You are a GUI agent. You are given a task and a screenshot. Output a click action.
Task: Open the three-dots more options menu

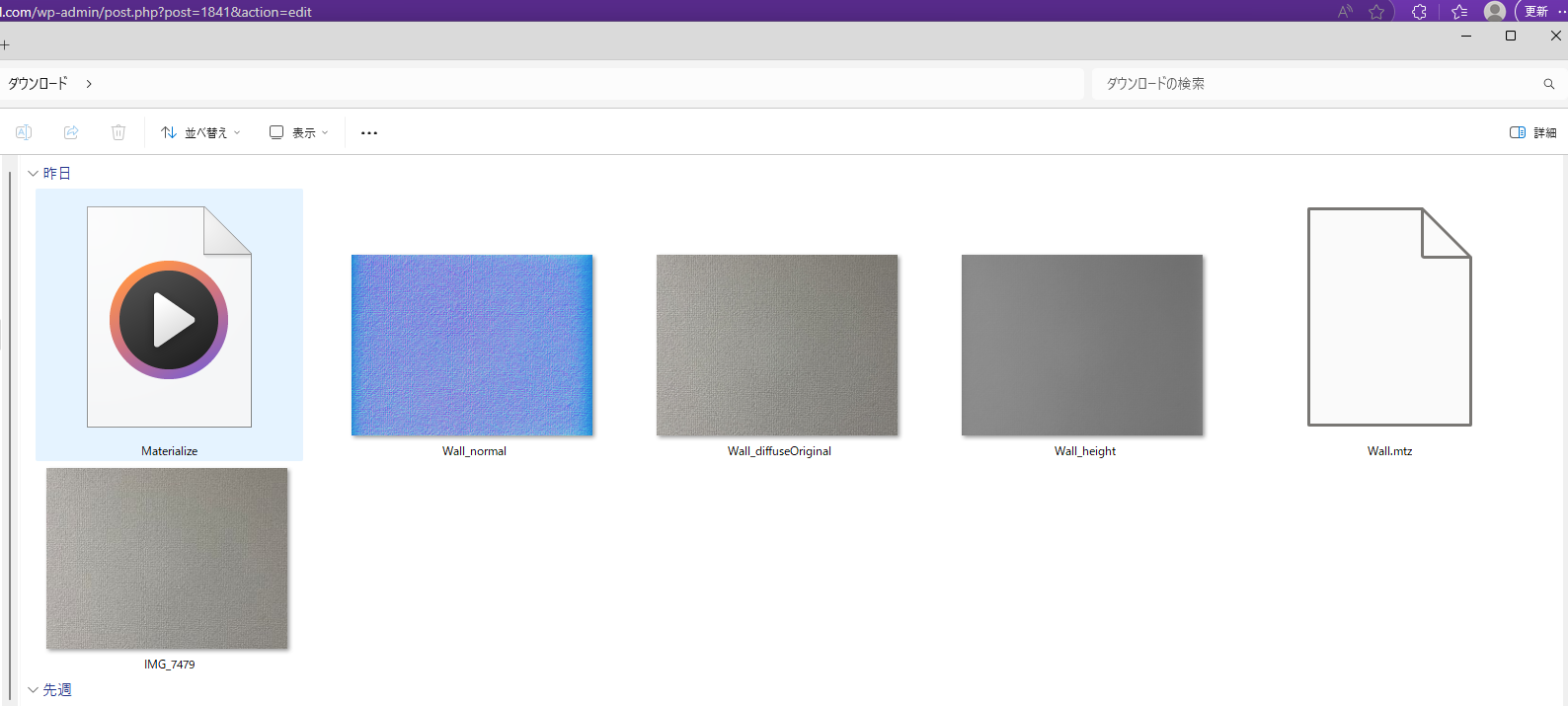[369, 132]
